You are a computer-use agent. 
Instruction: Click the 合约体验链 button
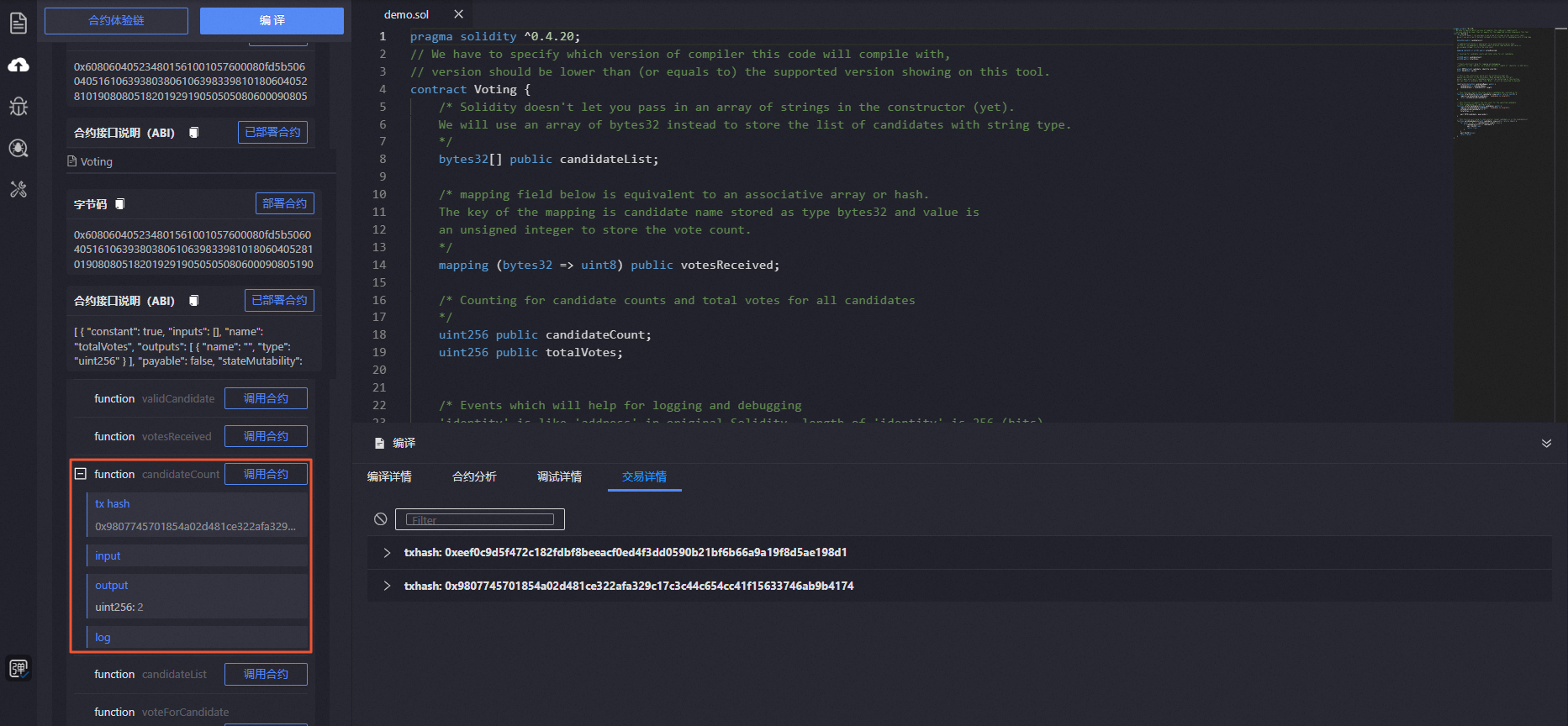(116, 20)
